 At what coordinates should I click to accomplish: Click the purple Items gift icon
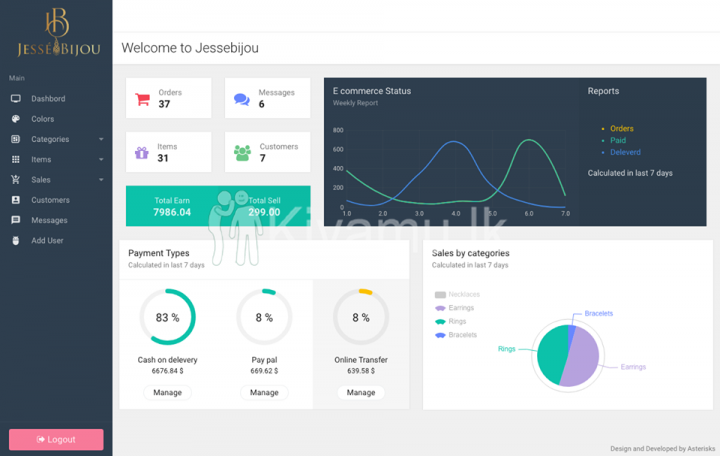point(142,153)
